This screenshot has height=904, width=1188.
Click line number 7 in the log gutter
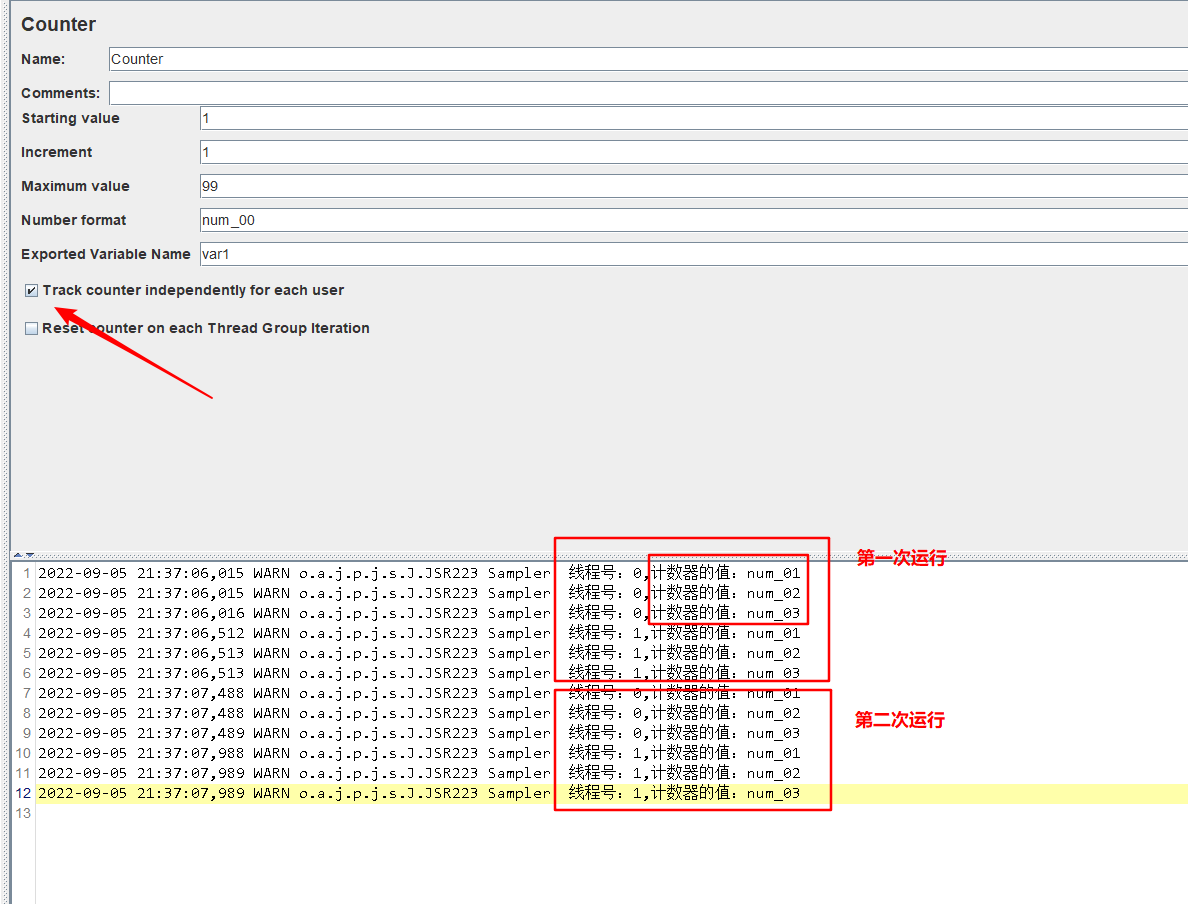click(26, 693)
